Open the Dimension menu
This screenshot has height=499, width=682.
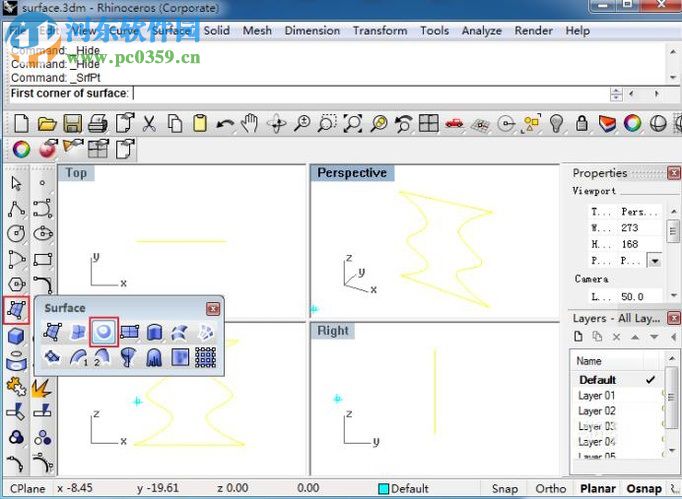(x=312, y=30)
